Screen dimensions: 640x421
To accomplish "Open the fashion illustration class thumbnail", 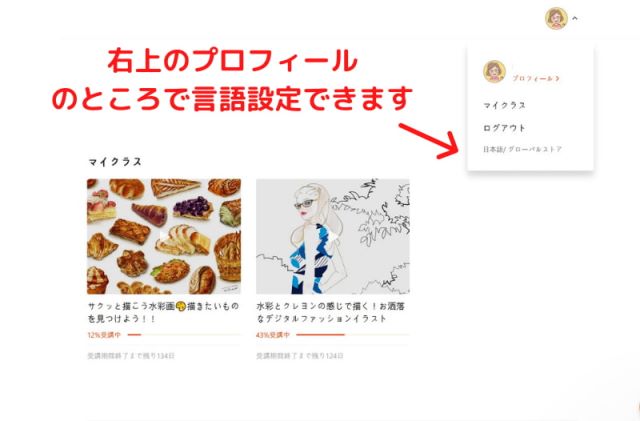I will pos(333,236).
